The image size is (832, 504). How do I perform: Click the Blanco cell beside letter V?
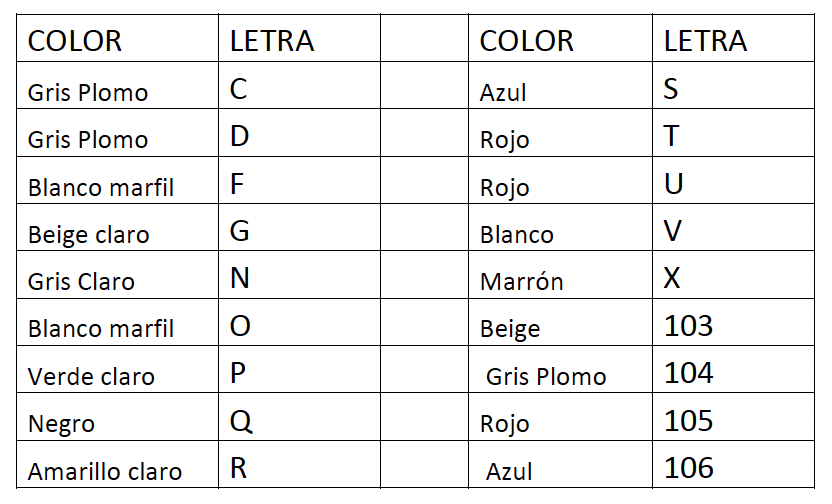(517, 235)
